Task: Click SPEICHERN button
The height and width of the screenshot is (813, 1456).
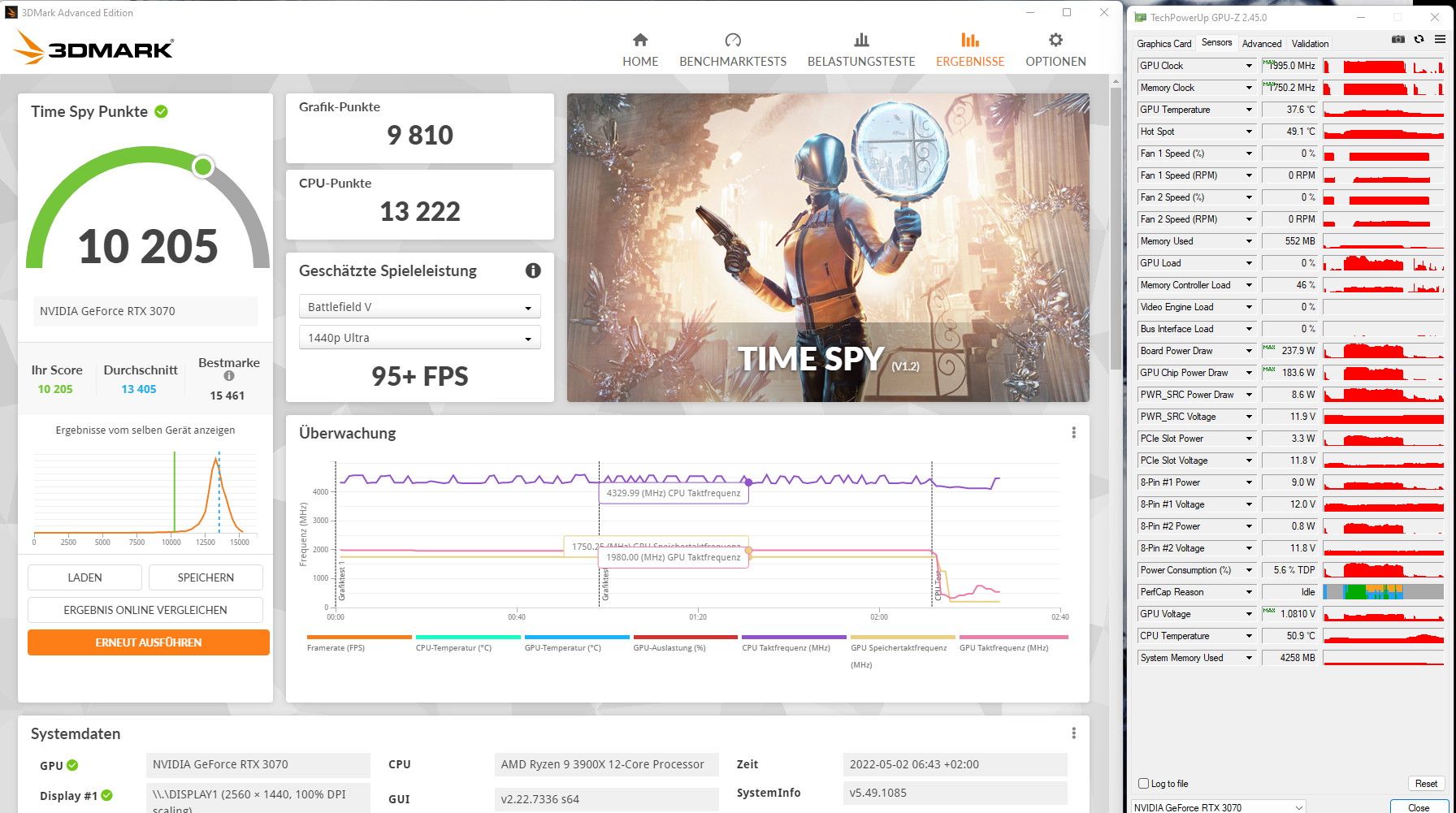Action: [206, 577]
